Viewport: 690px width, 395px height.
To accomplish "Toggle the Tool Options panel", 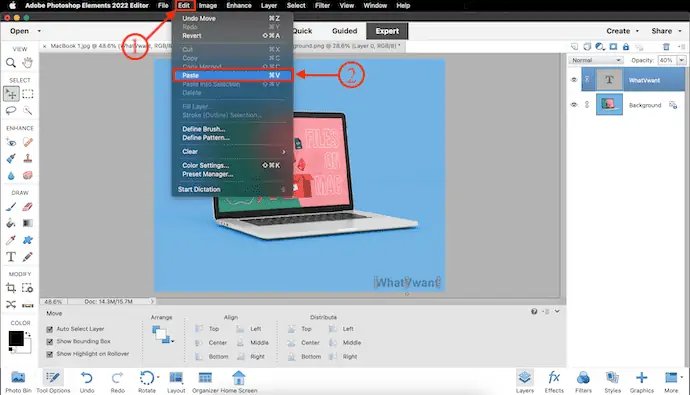I will click(53, 381).
